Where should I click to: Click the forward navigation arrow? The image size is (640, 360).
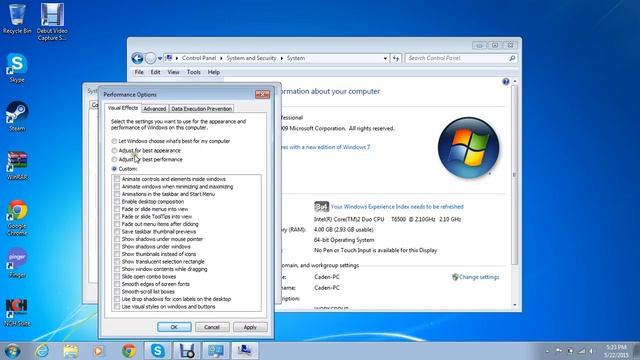150,58
